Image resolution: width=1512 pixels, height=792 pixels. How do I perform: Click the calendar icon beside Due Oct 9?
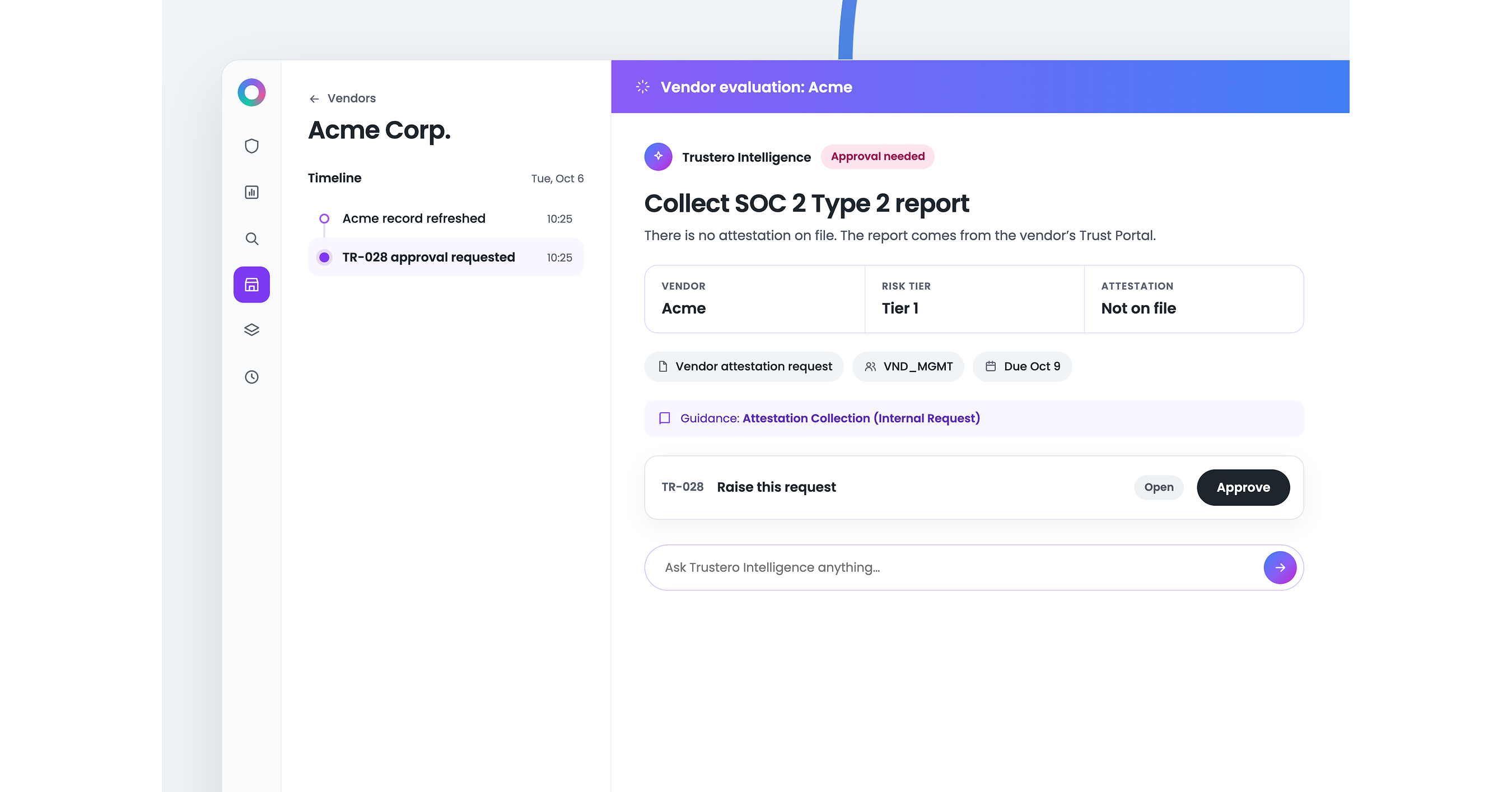click(990, 366)
